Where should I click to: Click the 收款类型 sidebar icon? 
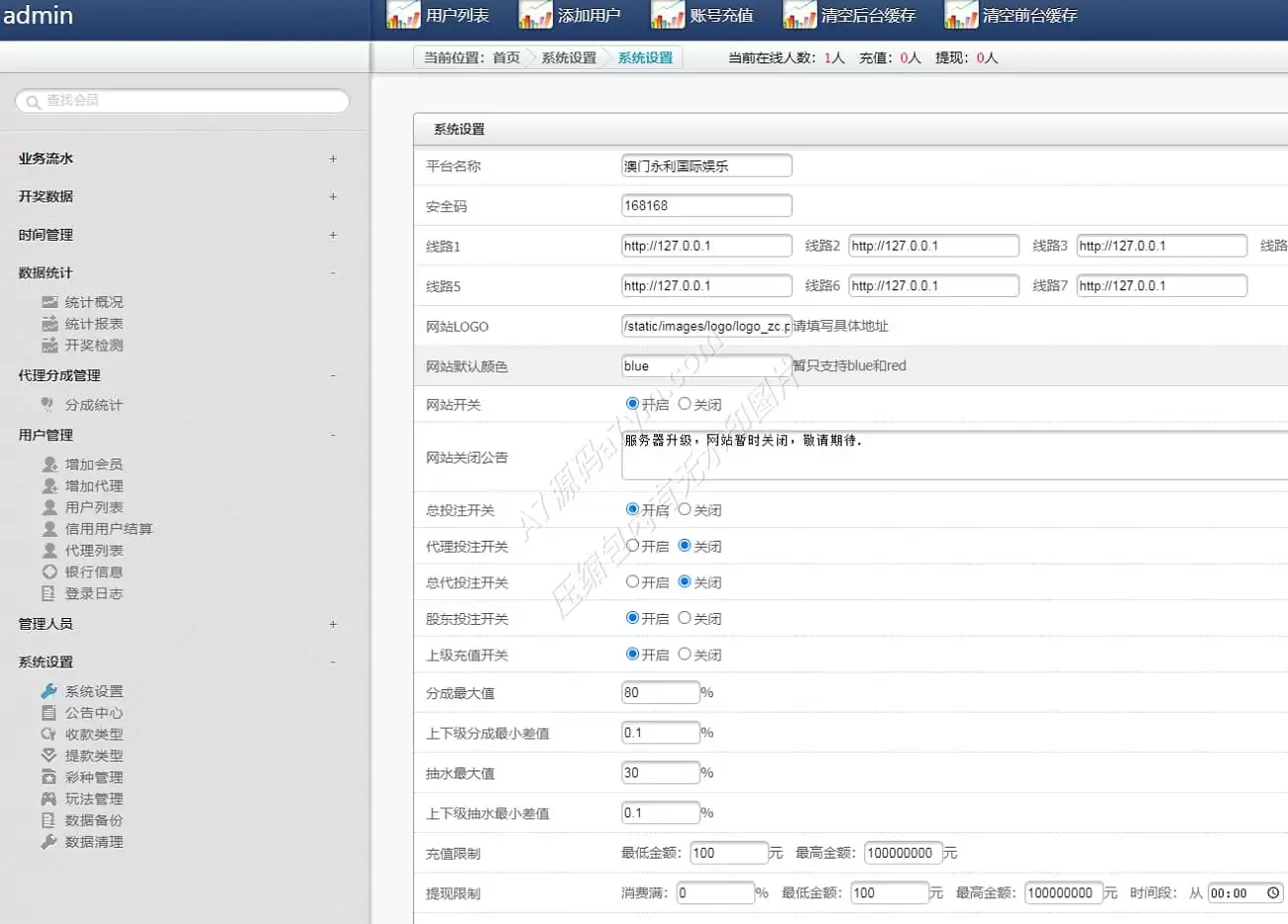coord(49,734)
